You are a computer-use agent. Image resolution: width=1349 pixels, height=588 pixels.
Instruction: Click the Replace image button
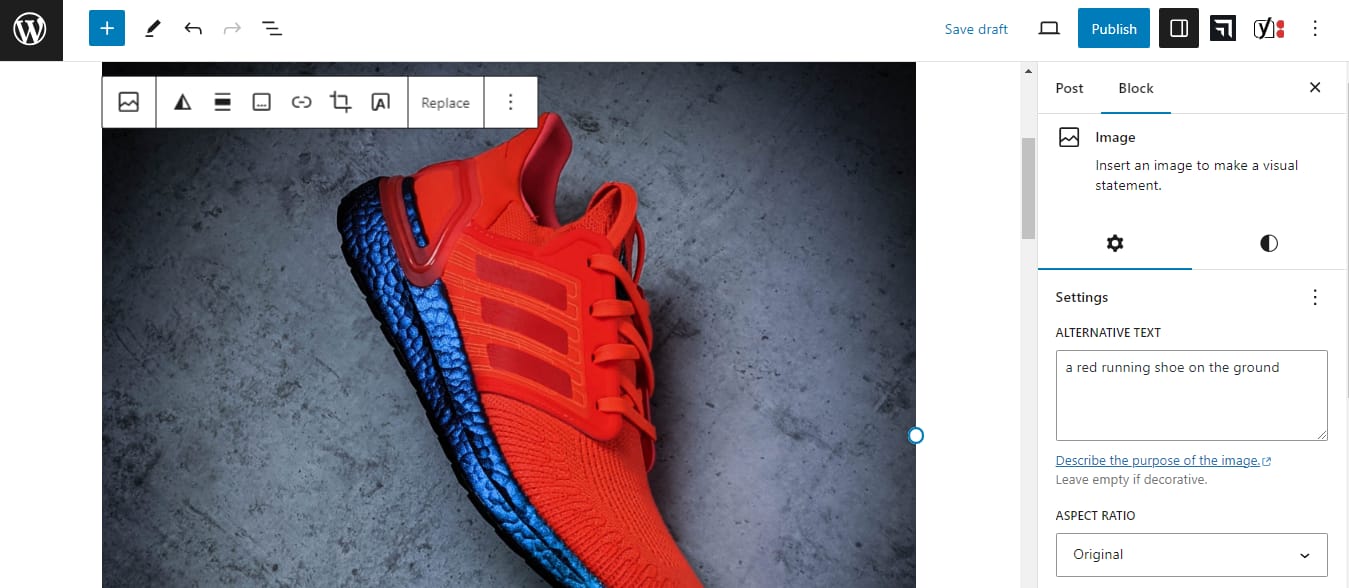[x=445, y=103]
